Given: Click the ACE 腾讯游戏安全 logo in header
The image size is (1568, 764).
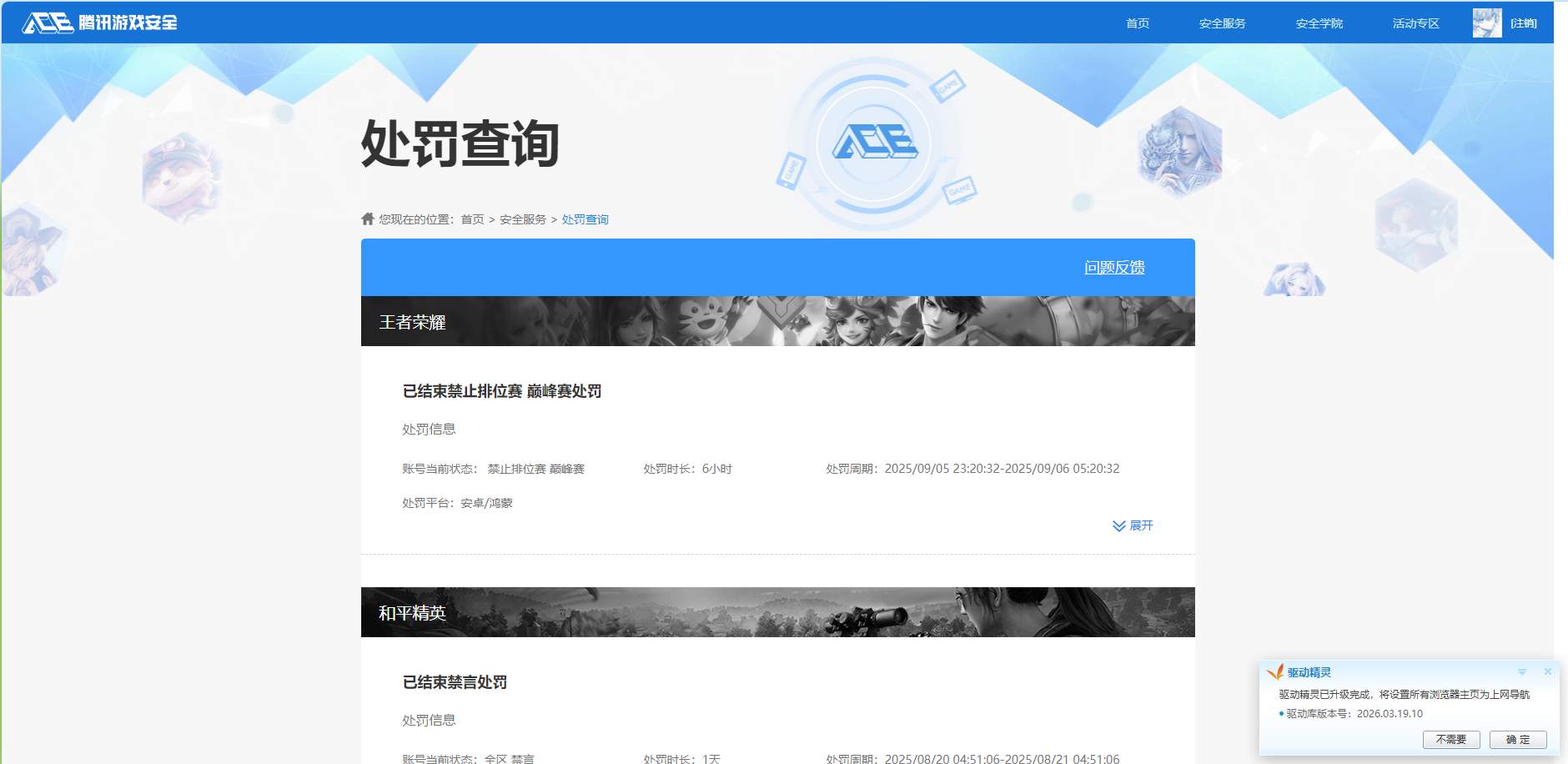Looking at the screenshot, I should pos(99,23).
